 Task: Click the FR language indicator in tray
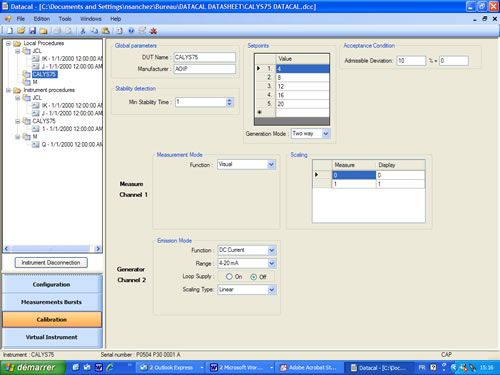[422, 367]
